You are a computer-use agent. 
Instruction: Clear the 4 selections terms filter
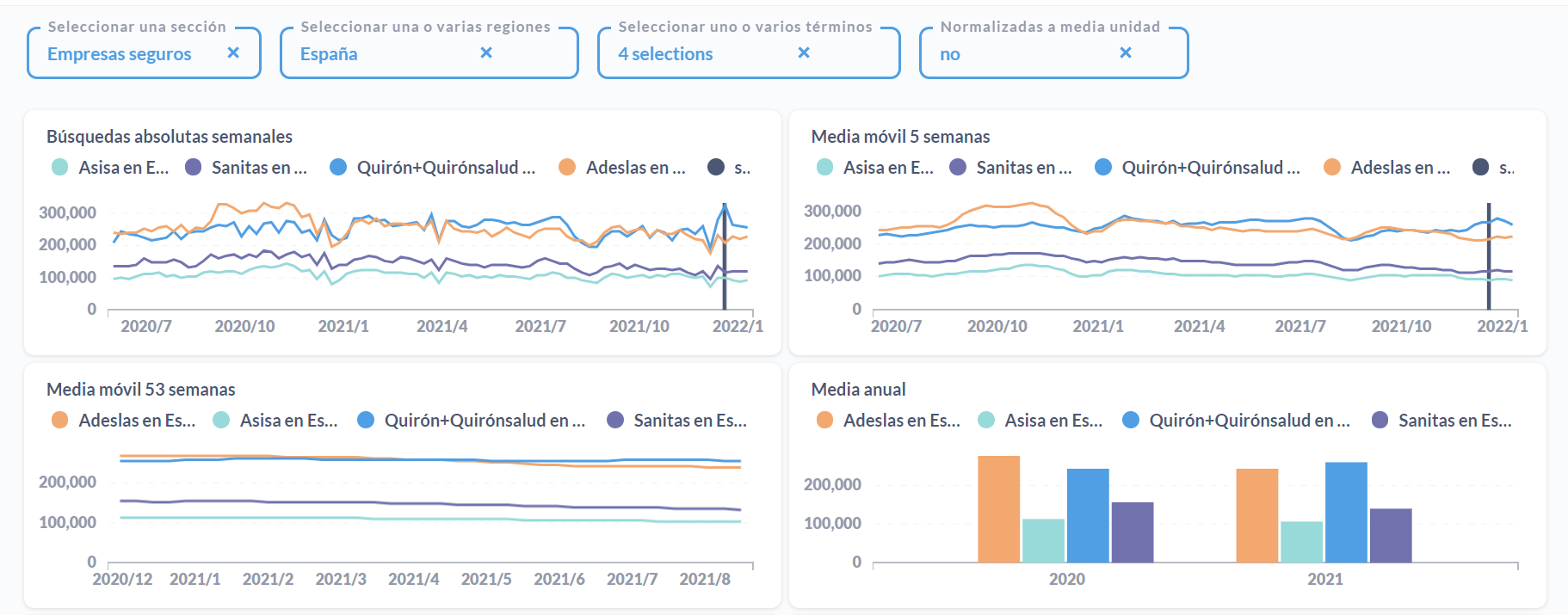[804, 53]
